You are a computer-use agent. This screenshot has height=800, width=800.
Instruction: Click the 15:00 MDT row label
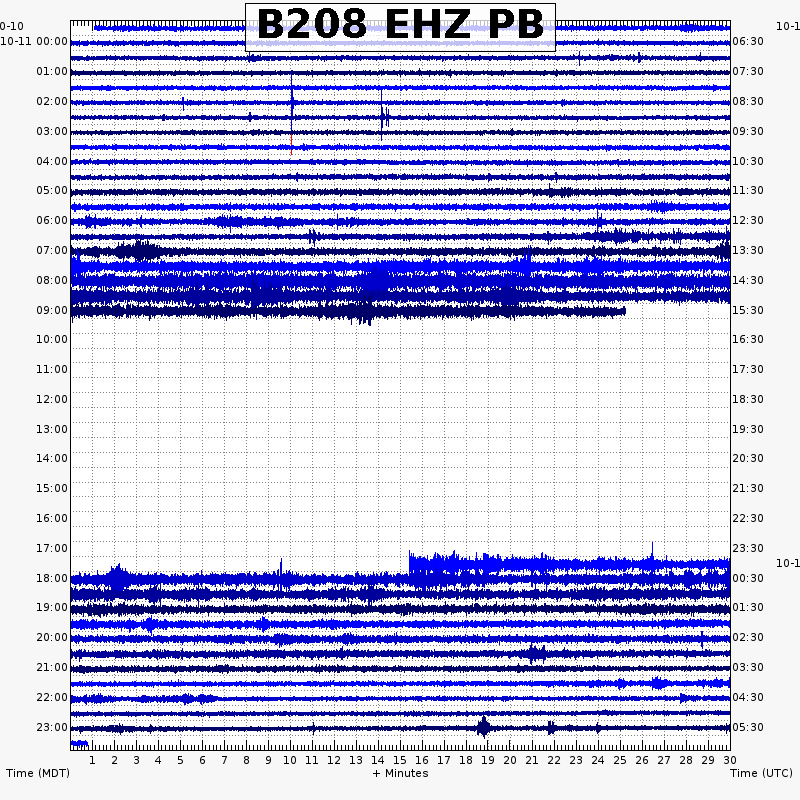click(x=52, y=488)
